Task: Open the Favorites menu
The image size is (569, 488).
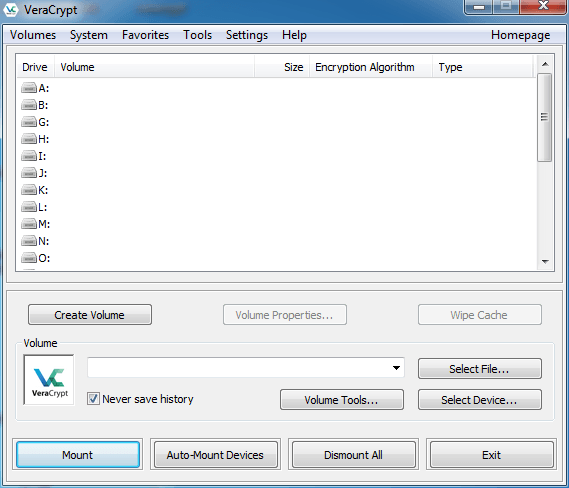Action: coord(145,35)
